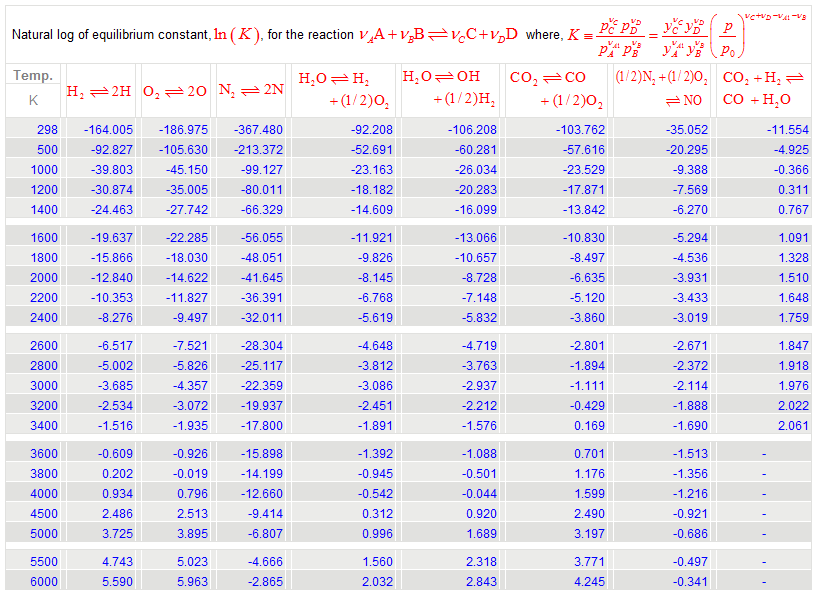
Task: Click value -57.616 in the 500 row
Action: [584, 150]
